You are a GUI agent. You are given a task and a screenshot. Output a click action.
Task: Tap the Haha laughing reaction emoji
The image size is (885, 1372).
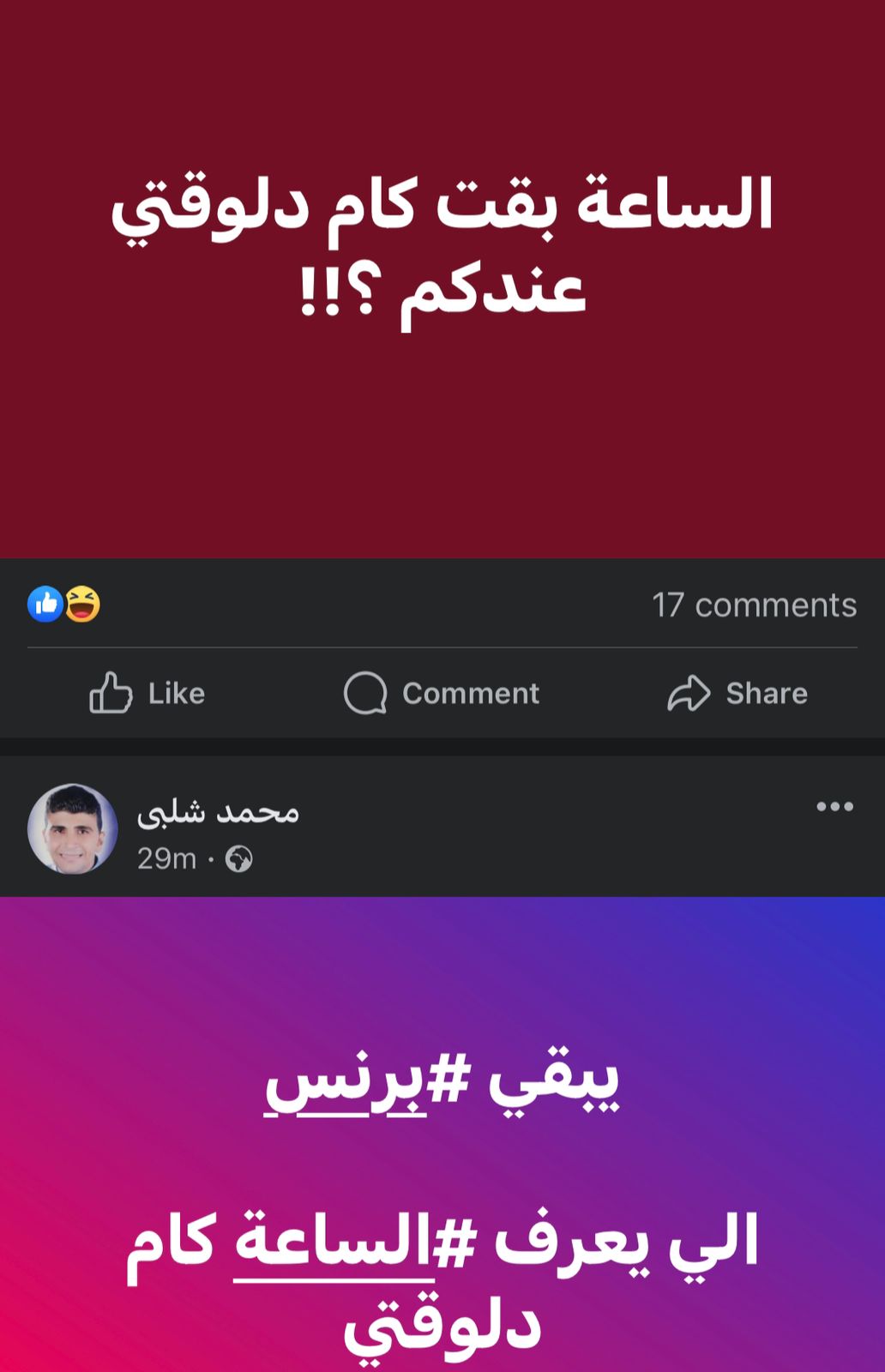pyautogui.click(x=83, y=605)
